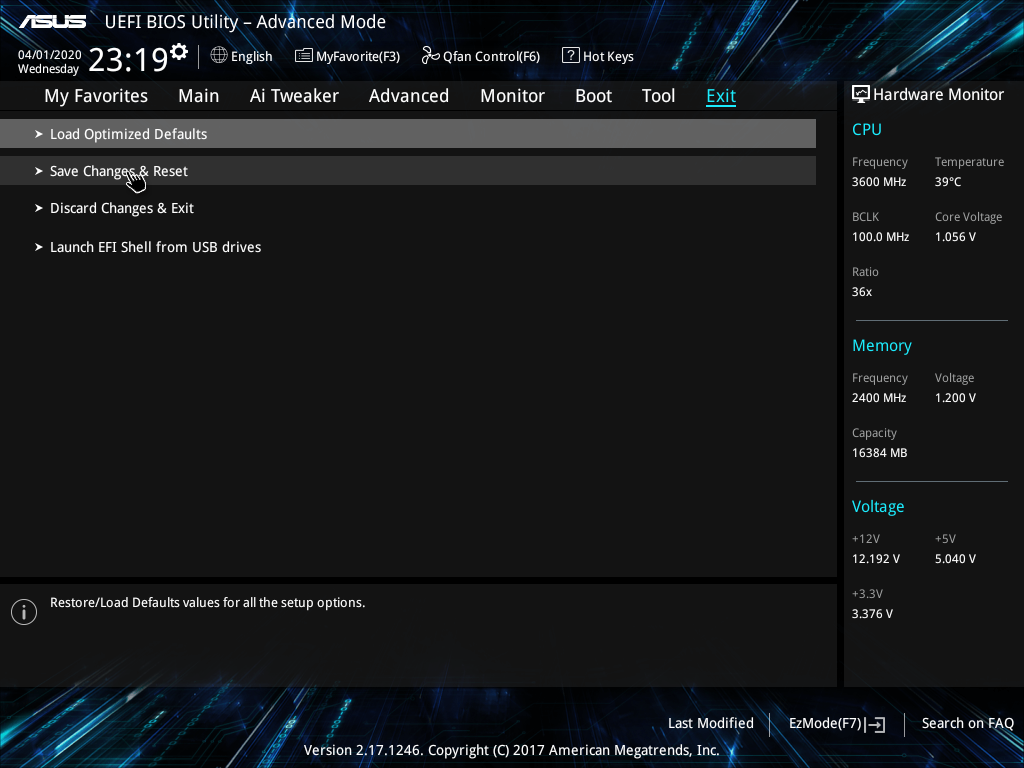Image resolution: width=1024 pixels, height=768 pixels.
Task: Choose Save Changes & Reset
Action: (408, 171)
